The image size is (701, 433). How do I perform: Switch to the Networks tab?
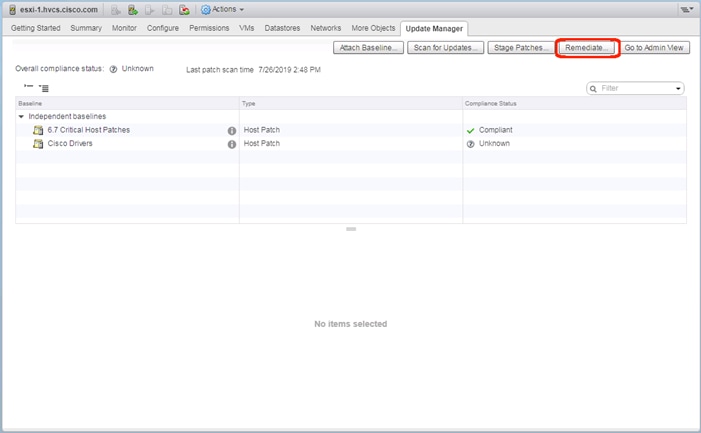(325, 28)
